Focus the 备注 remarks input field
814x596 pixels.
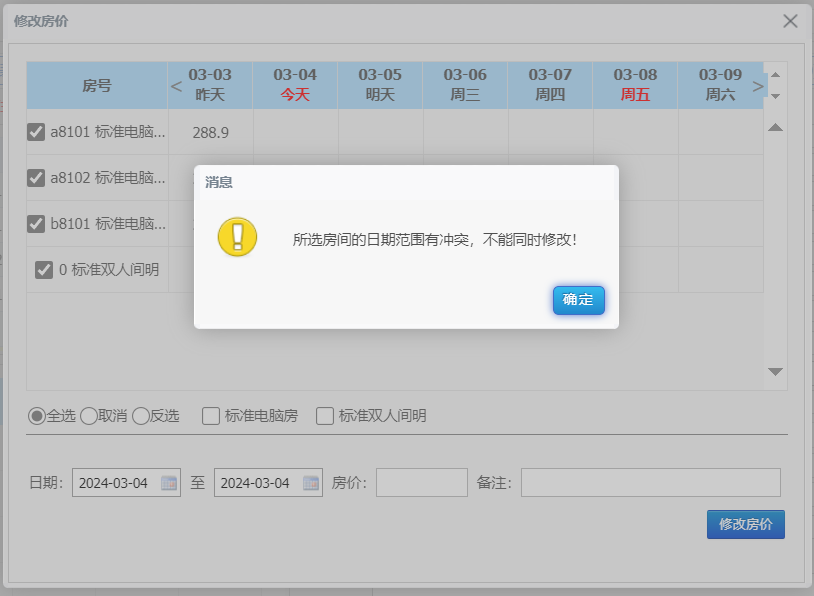point(651,483)
